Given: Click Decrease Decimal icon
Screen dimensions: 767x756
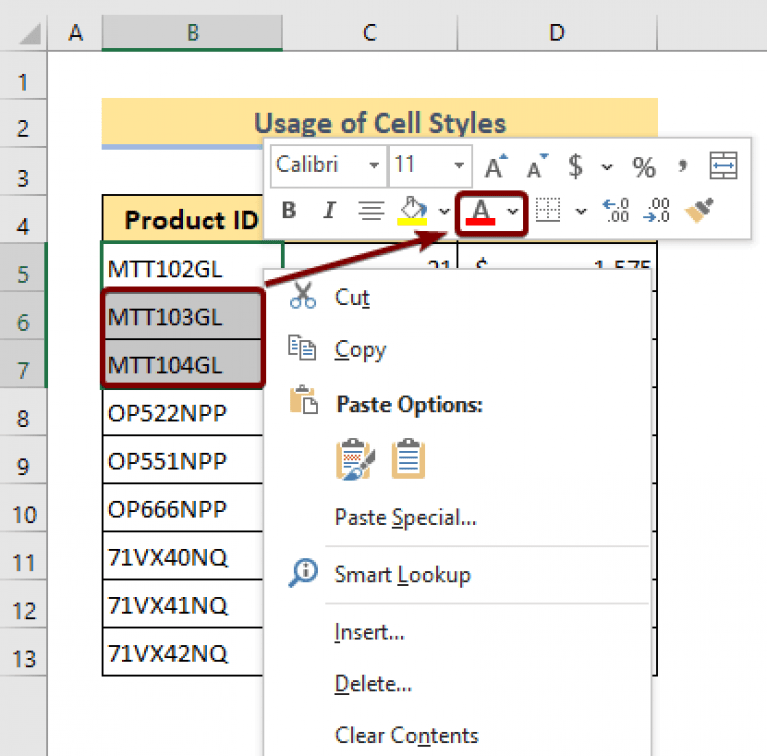Looking at the screenshot, I should 656,210.
